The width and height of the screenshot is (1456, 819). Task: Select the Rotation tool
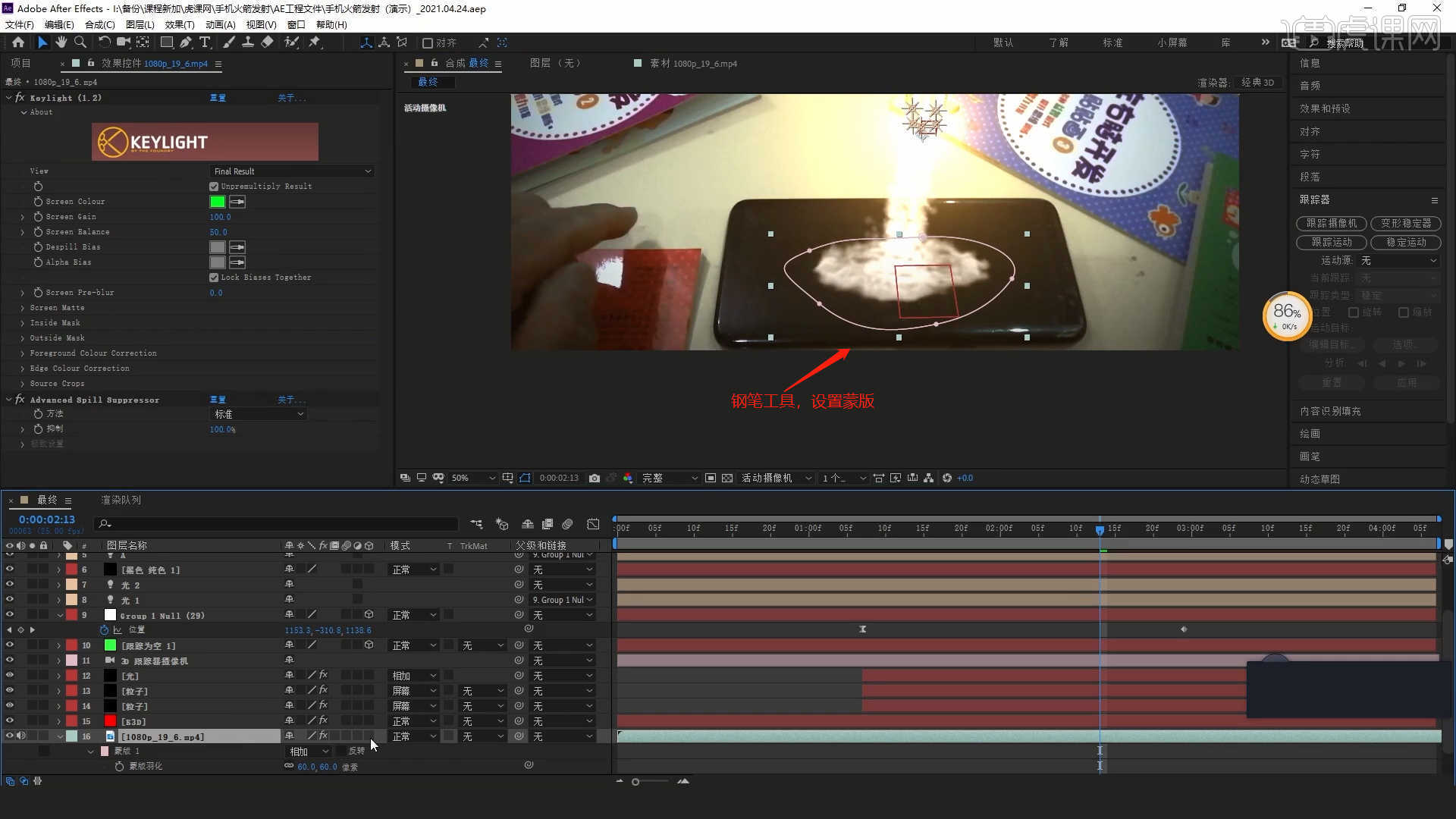[104, 42]
